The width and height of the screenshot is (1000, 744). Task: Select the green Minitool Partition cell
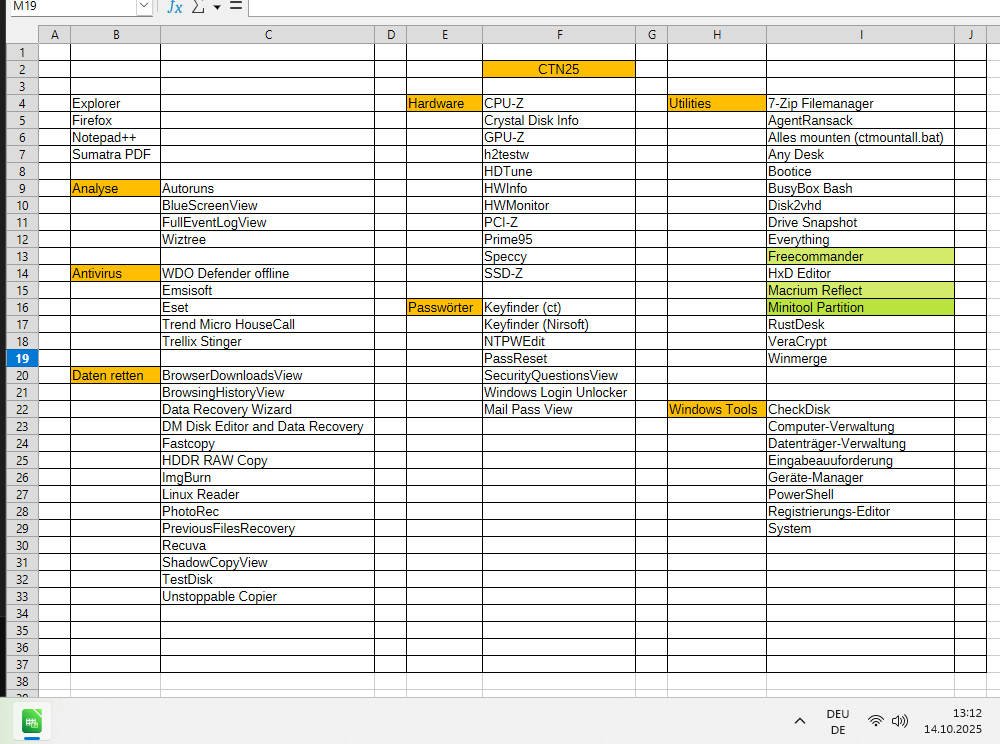pos(861,307)
